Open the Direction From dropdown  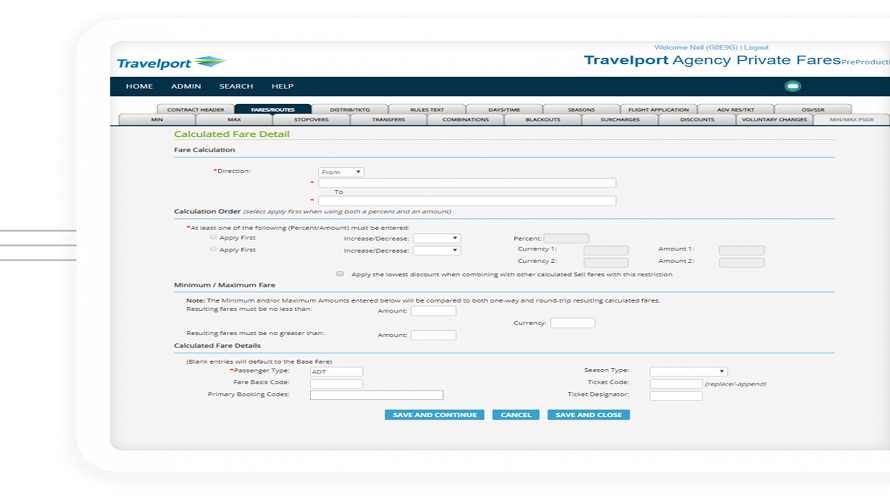[341, 172]
